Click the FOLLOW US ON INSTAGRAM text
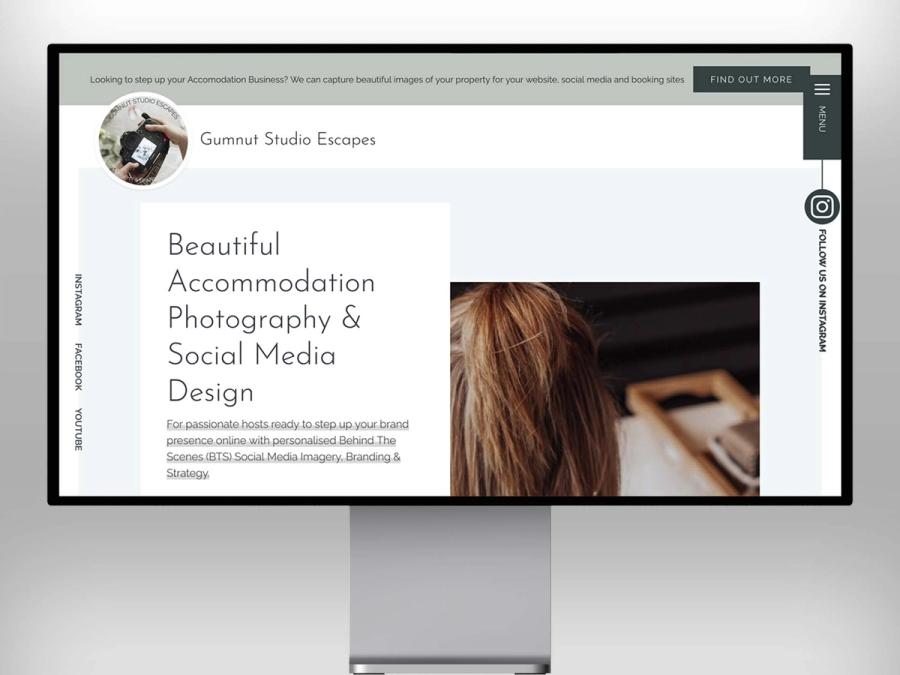This screenshot has width=900, height=675. 822,290
